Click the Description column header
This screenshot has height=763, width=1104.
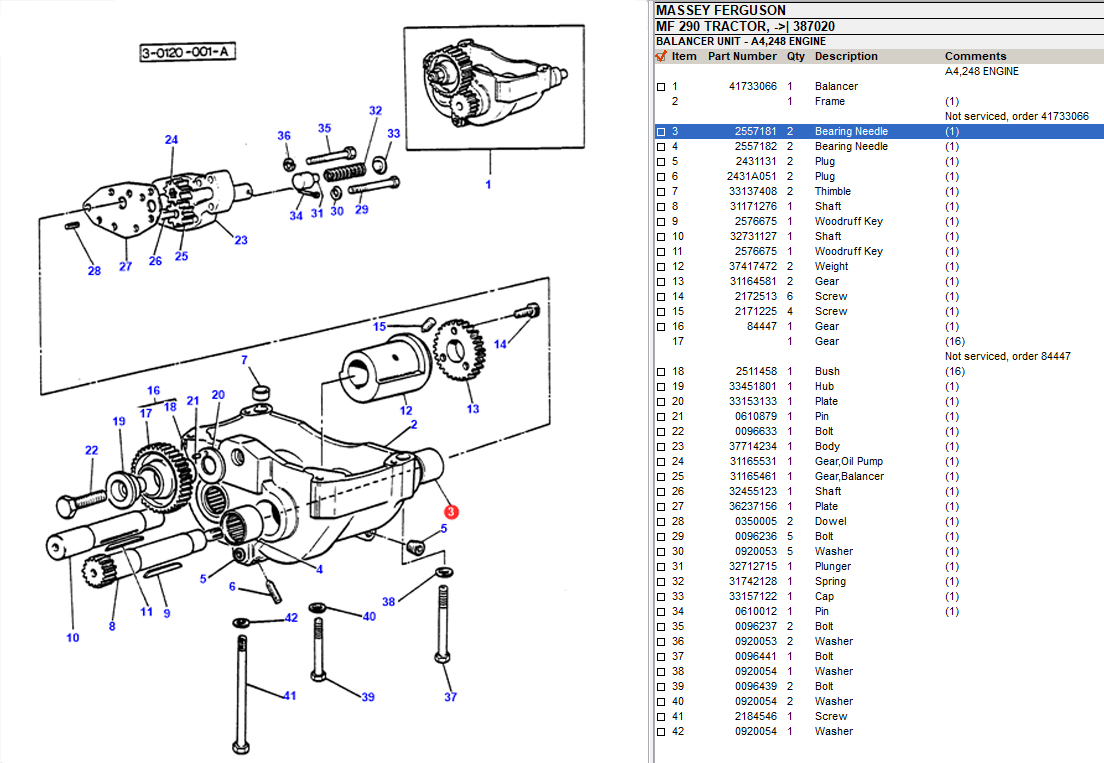pos(845,57)
